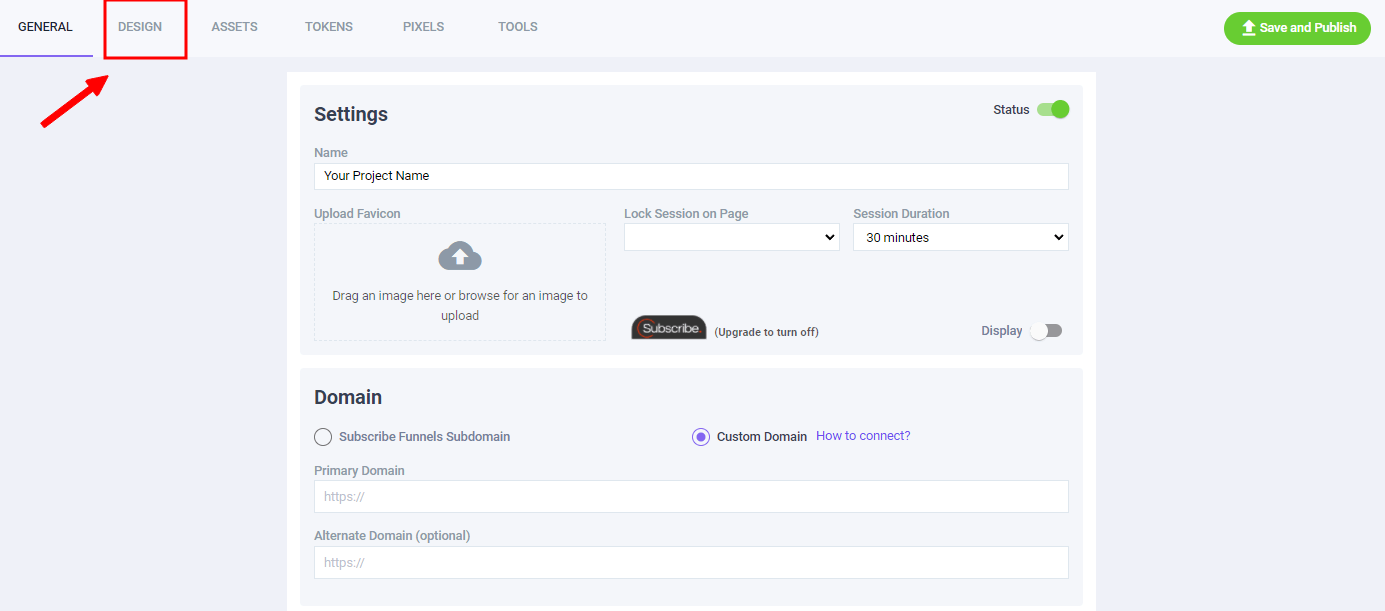Expand the Session Duration dropdown
The width and height of the screenshot is (1385, 611).
(x=960, y=237)
